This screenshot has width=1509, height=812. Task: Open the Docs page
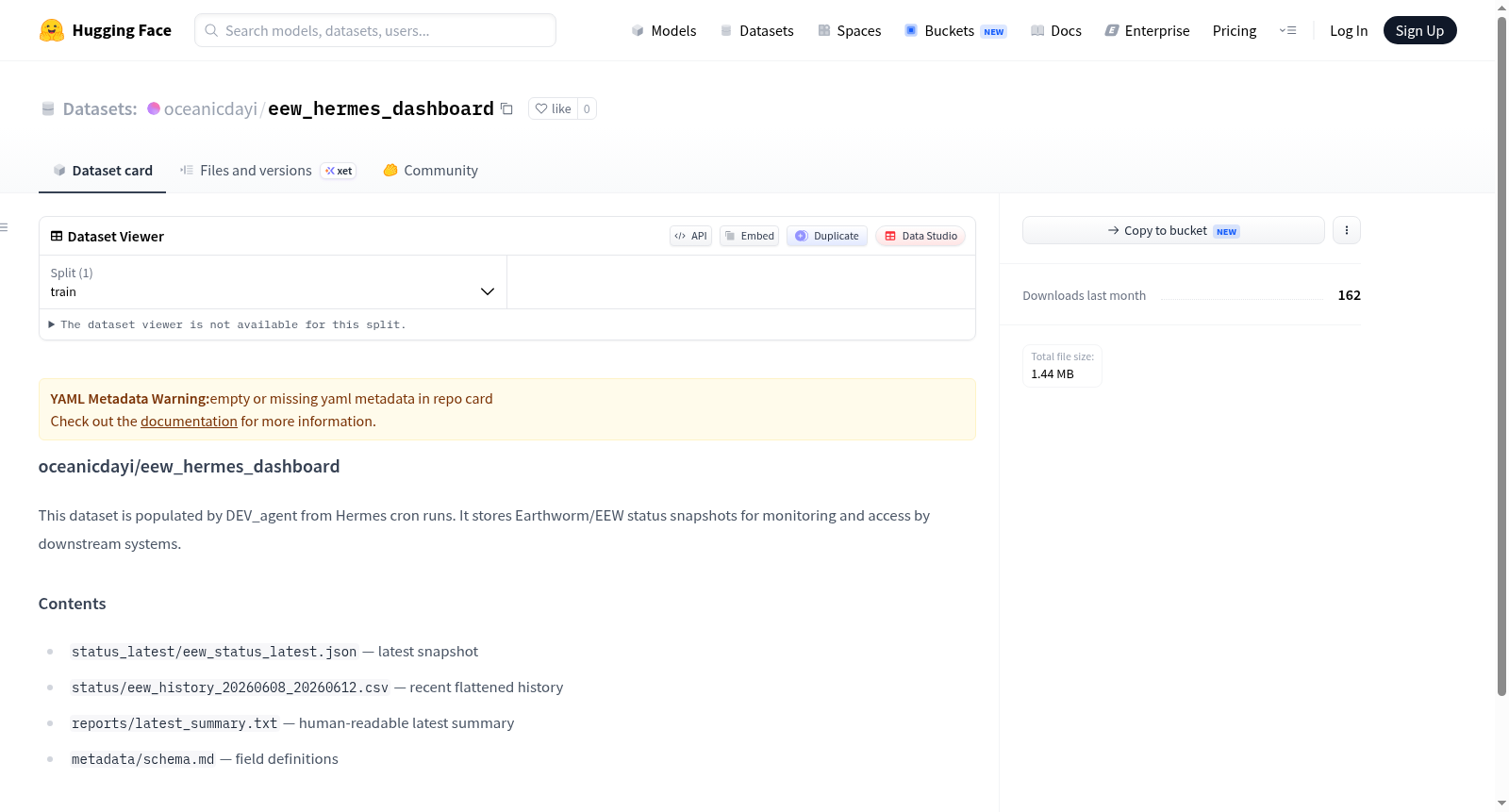pyautogui.click(x=1055, y=30)
